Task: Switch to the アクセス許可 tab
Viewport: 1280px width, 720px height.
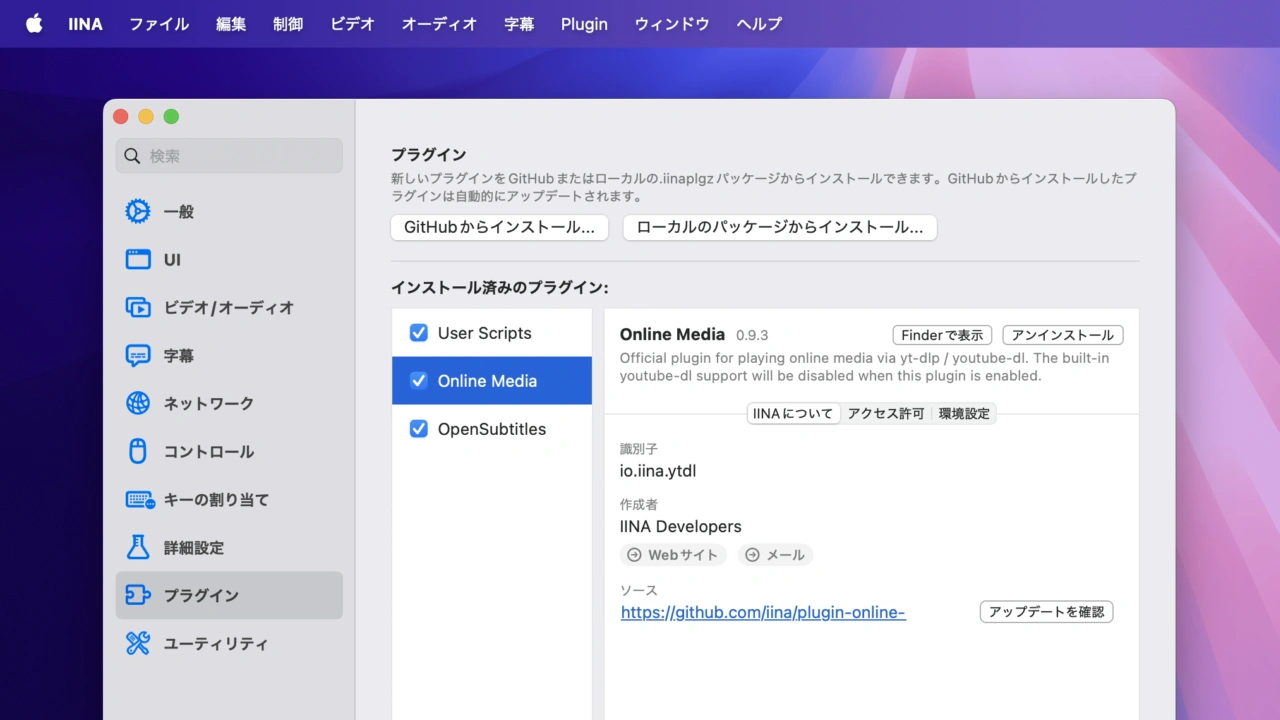Action: coord(885,414)
